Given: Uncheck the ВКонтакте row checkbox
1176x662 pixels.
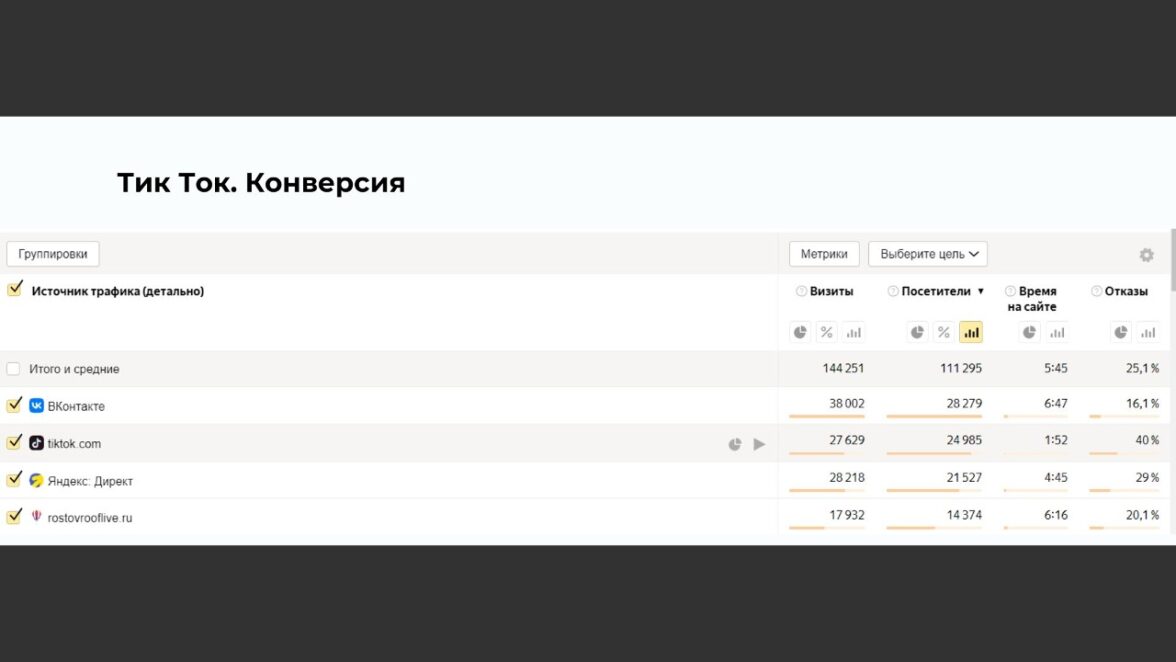Looking at the screenshot, I should pos(14,405).
